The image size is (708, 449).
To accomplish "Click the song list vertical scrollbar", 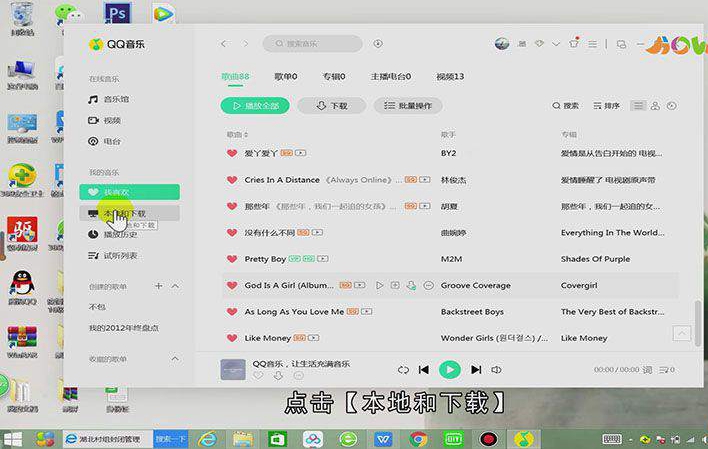I will pos(698,322).
